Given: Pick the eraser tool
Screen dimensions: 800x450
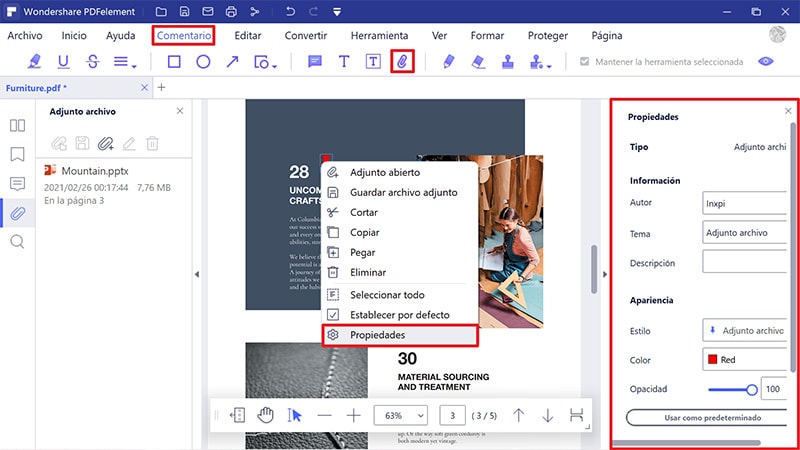Looking at the screenshot, I should coord(477,62).
